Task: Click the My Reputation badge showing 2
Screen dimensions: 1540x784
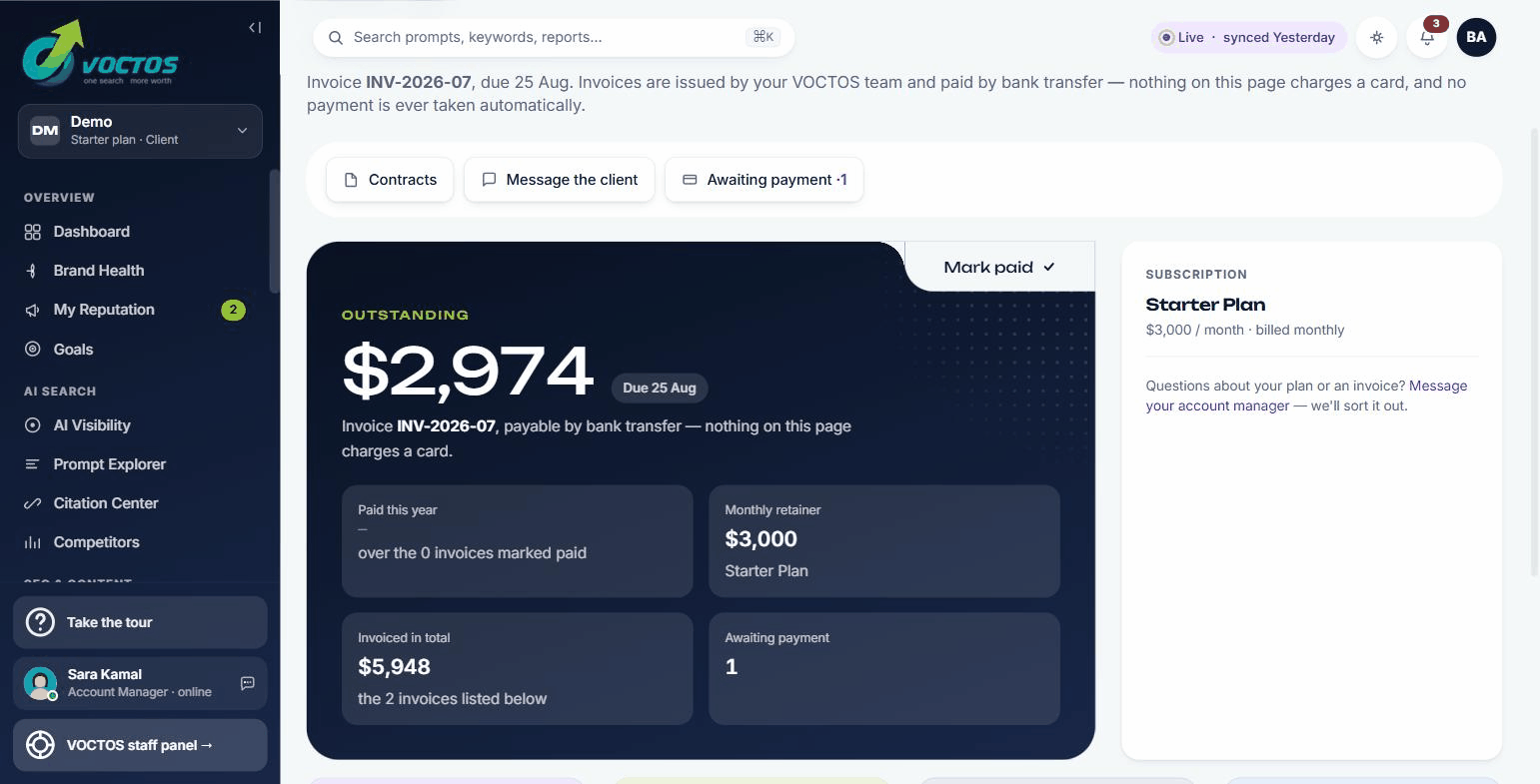Action: click(233, 310)
